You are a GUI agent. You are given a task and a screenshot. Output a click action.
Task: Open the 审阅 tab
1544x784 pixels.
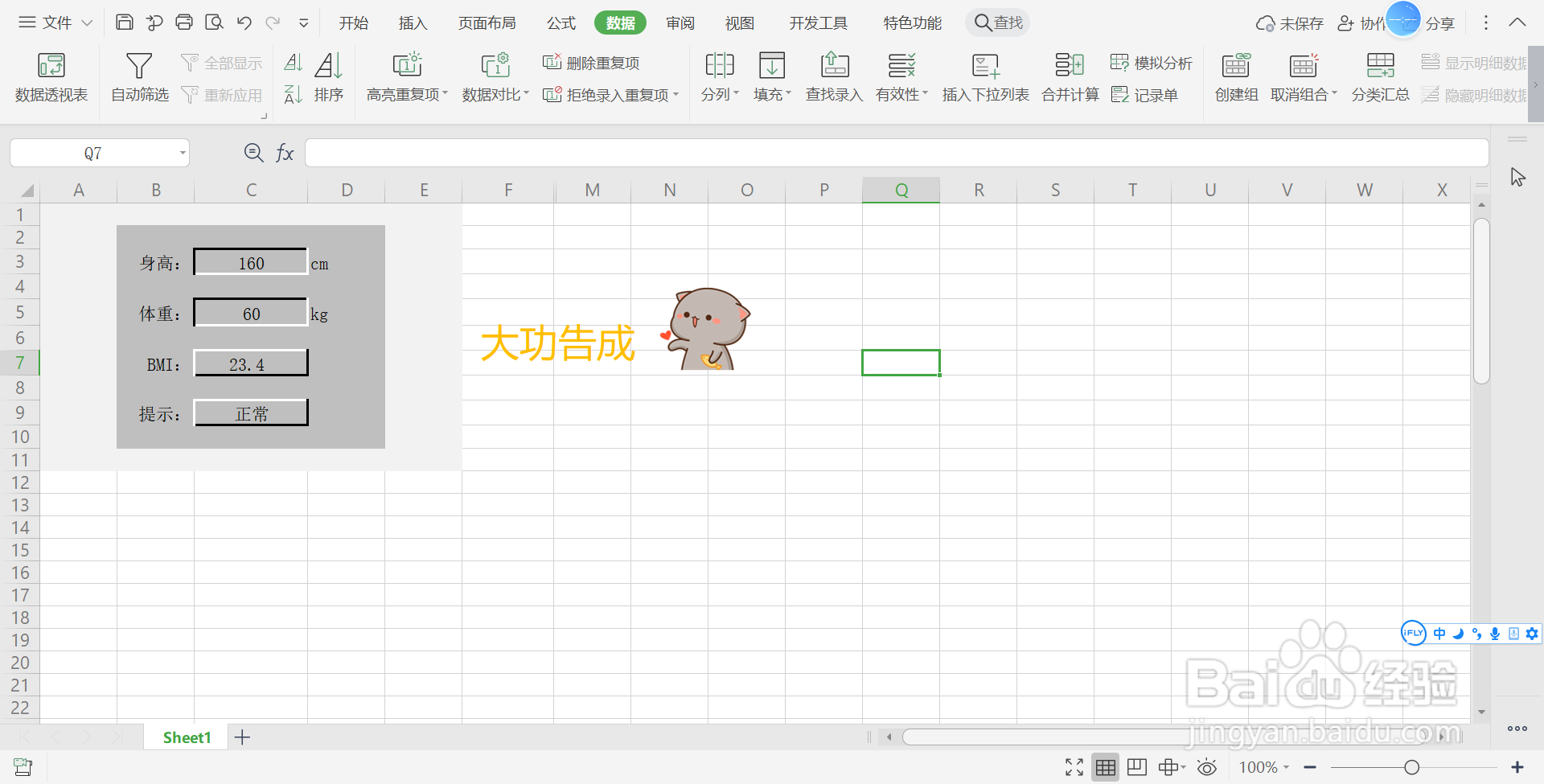pos(680,23)
